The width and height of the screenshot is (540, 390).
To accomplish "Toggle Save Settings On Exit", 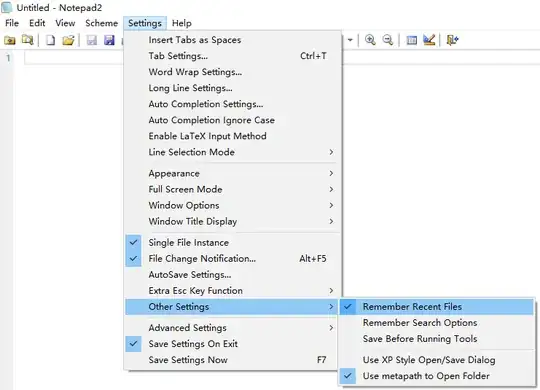I will click(232, 344).
